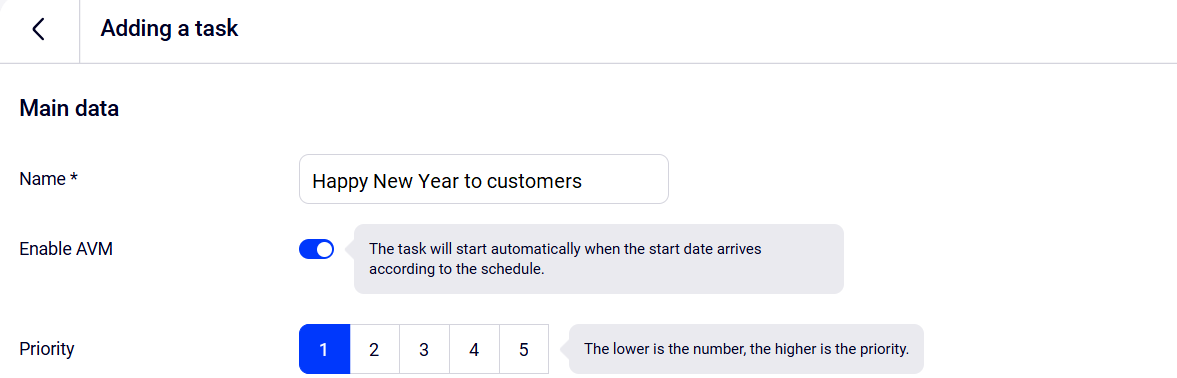Go back using the left chevron arrow
The width and height of the screenshot is (1177, 378).
click(38, 29)
